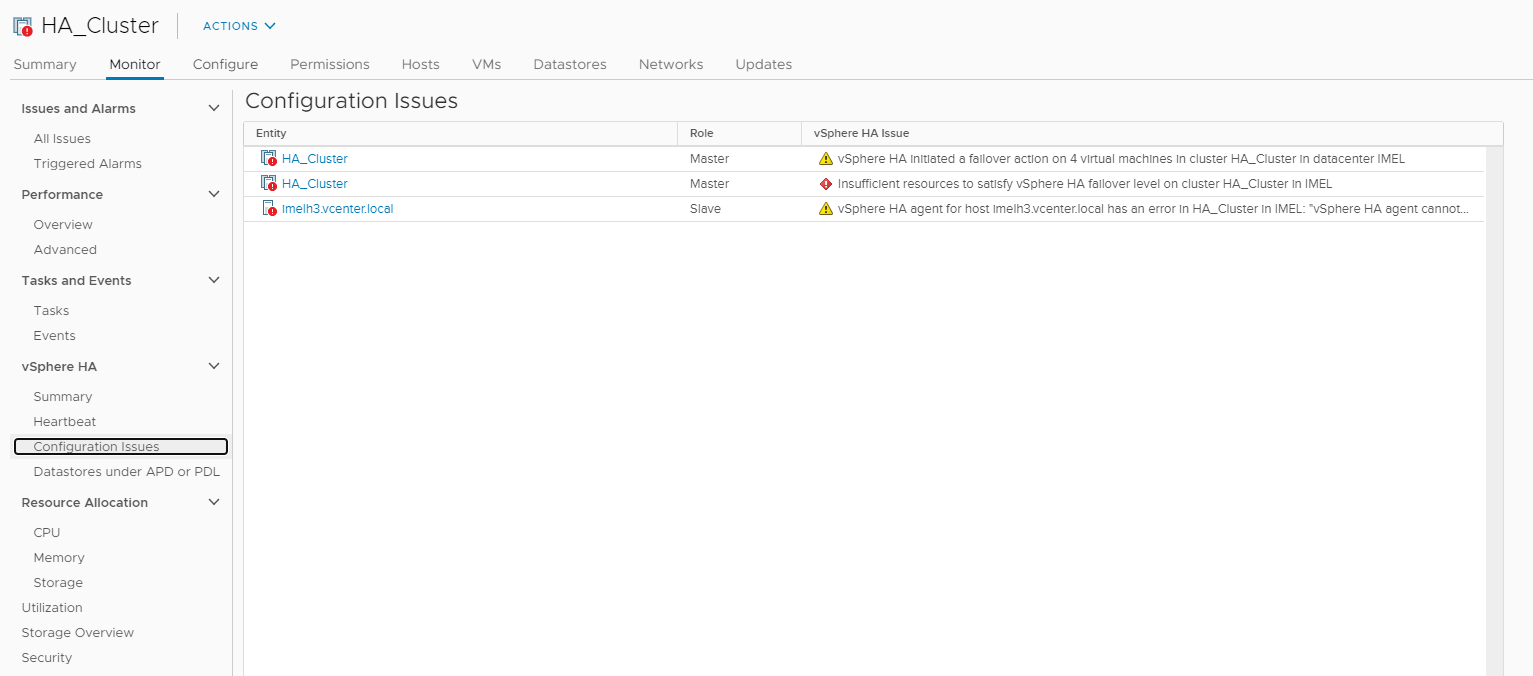Collapse the vSphere HA section
1533x676 pixels.
pyautogui.click(x=213, y=366)
